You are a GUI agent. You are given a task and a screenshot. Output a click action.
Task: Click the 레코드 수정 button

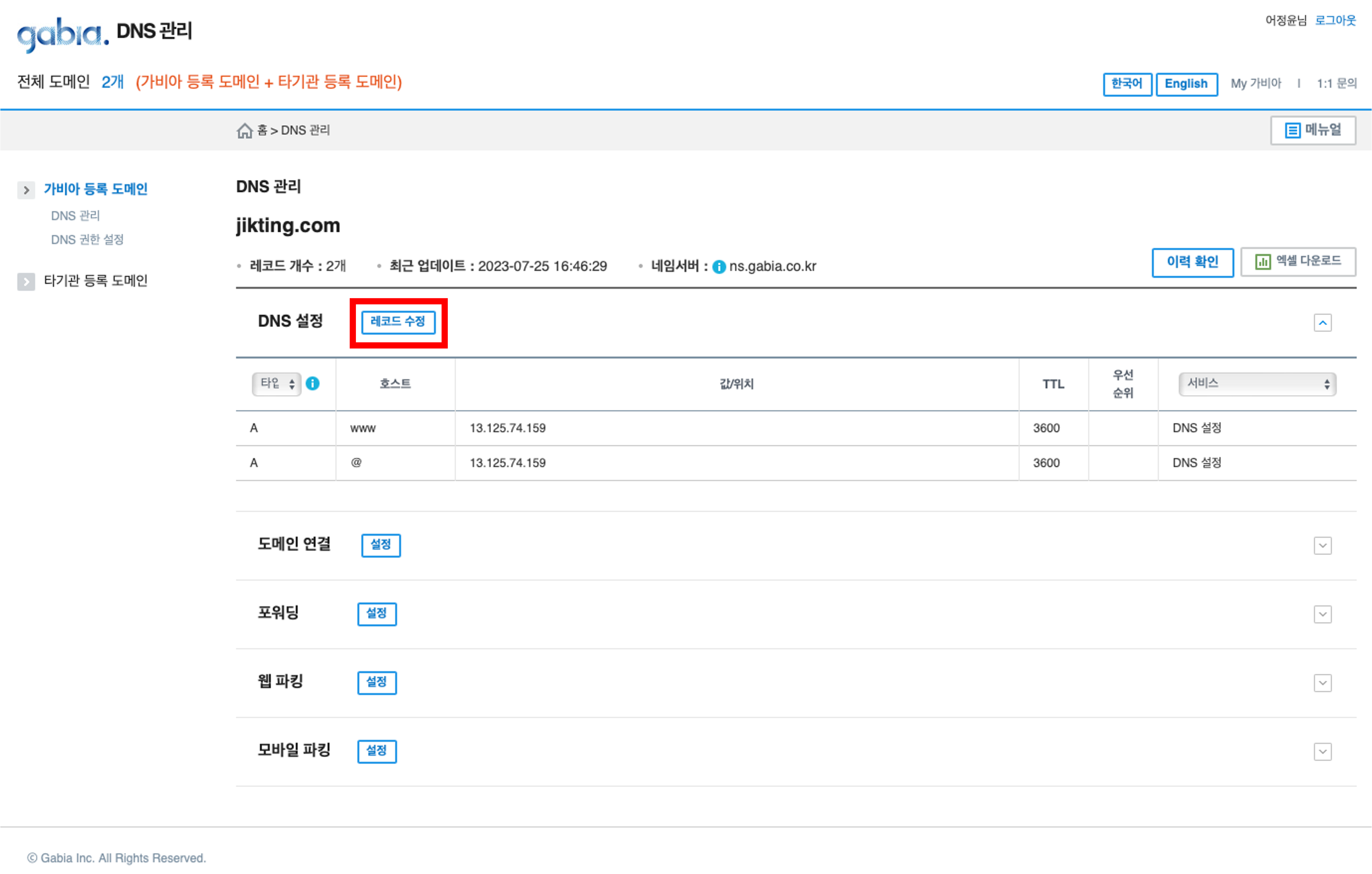tap(398, 322)
